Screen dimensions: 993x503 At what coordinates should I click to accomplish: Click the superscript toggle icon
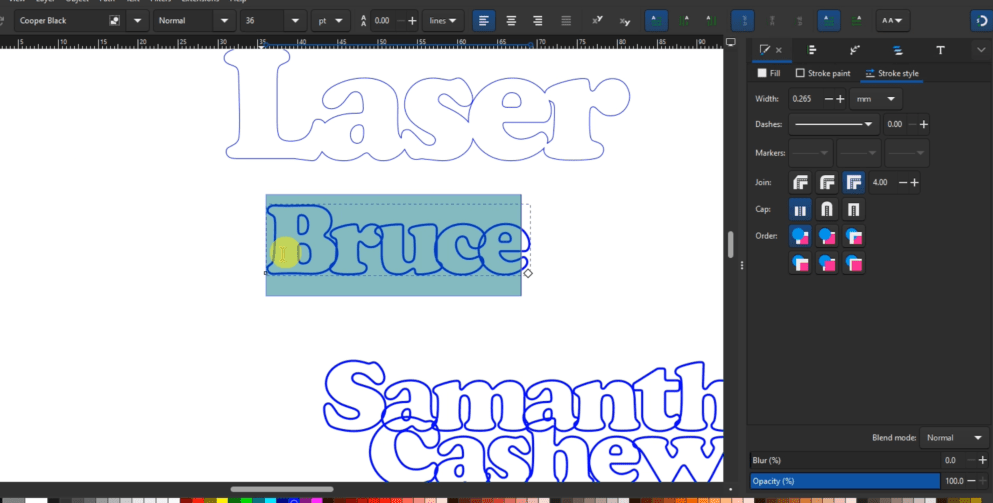[x=598, y=20]
